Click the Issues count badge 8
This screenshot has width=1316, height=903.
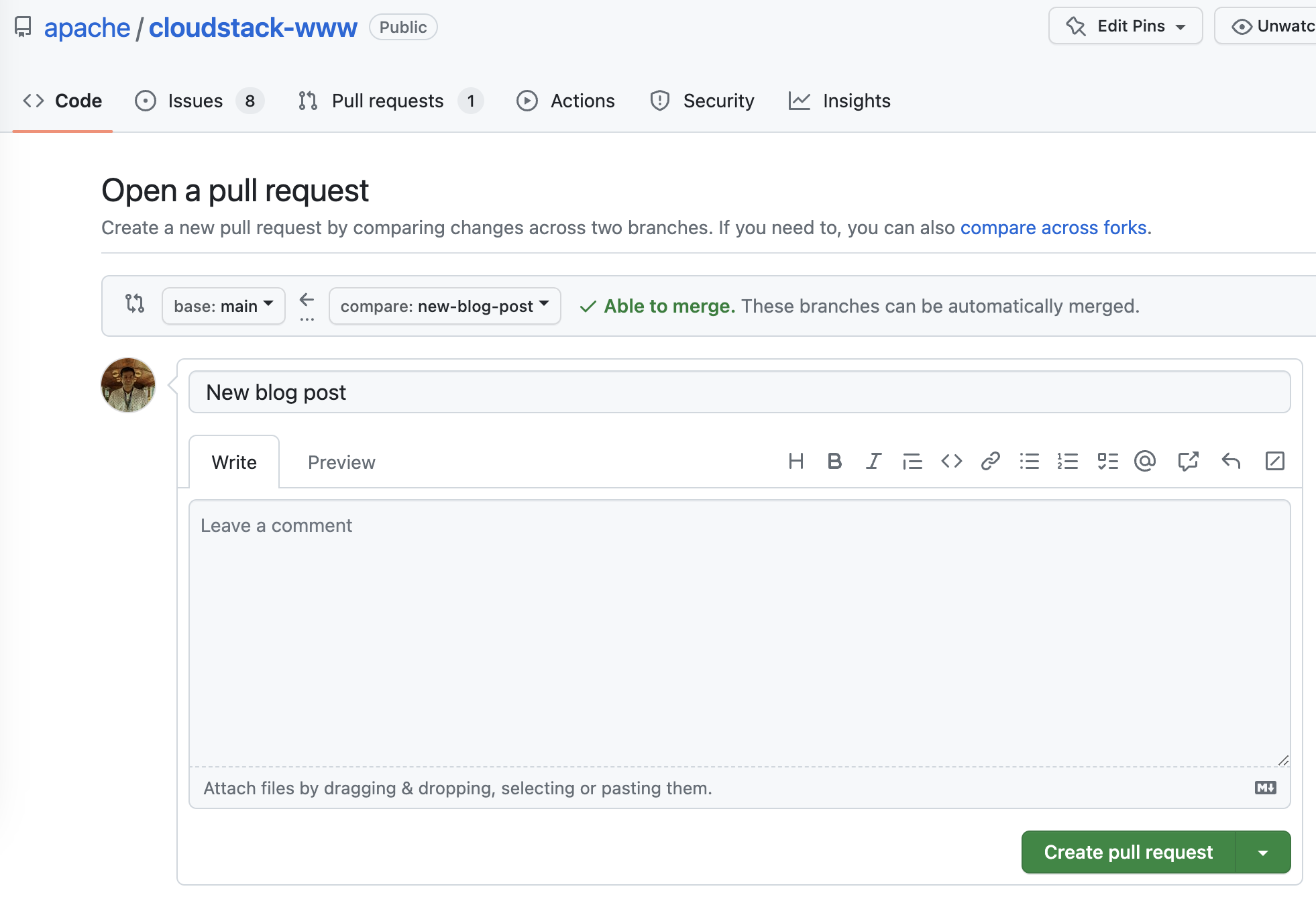pos(250,101)
